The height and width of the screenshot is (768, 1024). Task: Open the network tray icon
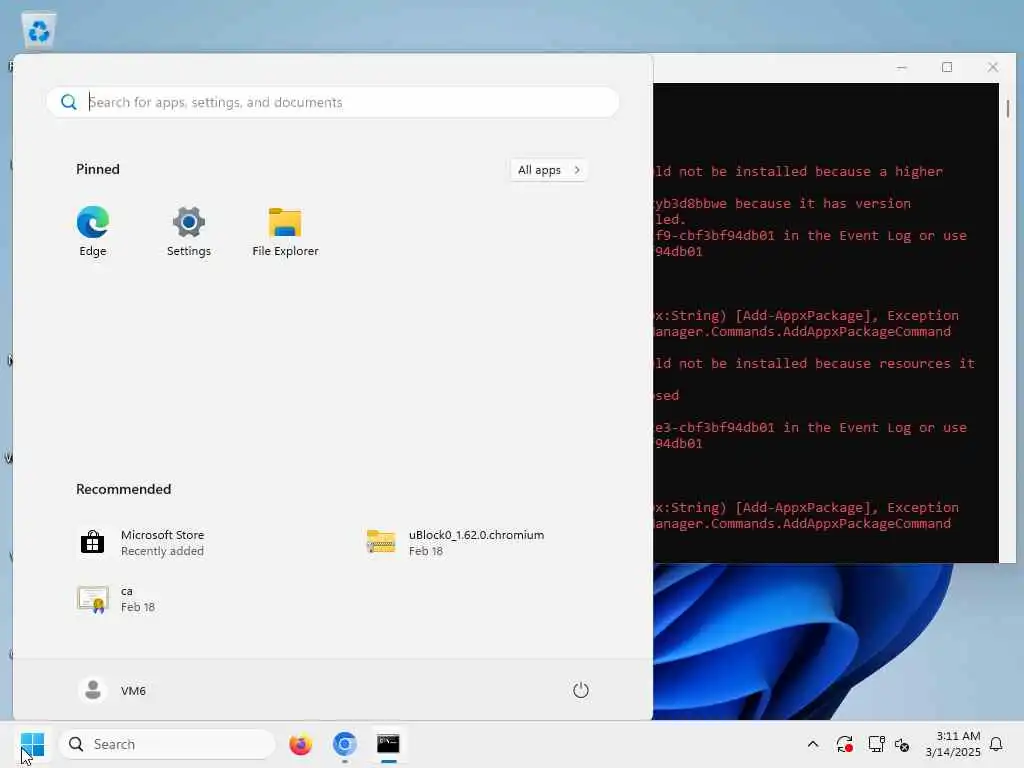point(876,744)
